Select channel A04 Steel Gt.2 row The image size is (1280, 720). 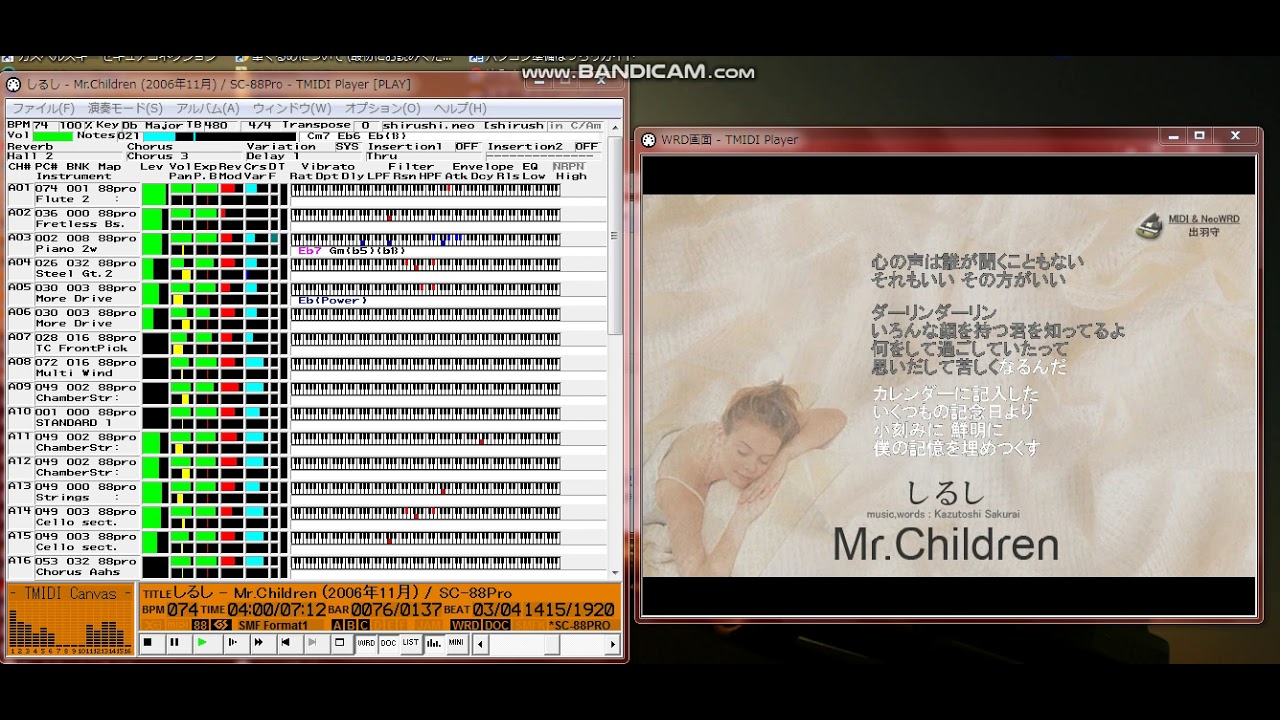click(72, 268)
